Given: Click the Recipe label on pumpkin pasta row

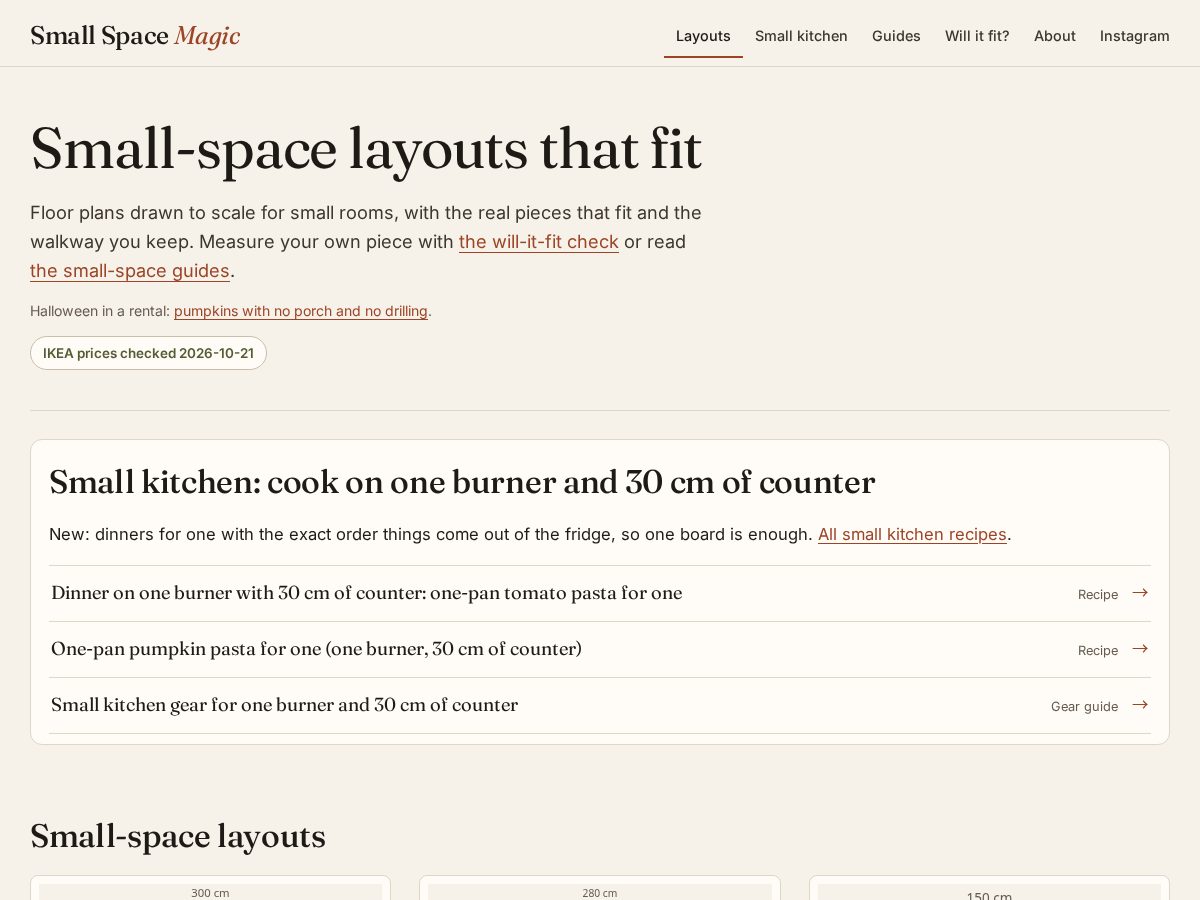Looking at the screenshot, I should pyautogui.click(x=1098, y=650).
